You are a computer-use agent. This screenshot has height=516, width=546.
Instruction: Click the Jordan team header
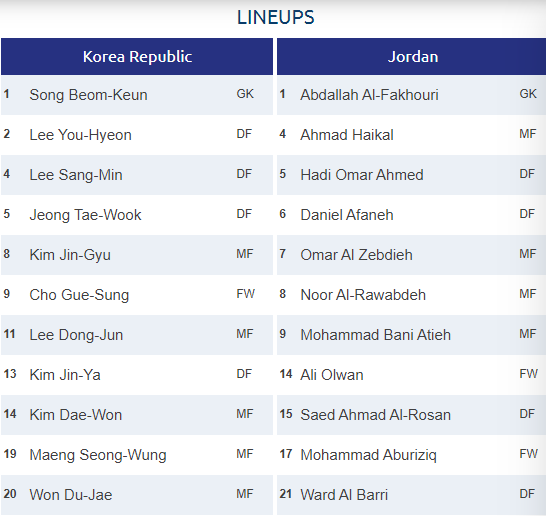coord(412,57)
